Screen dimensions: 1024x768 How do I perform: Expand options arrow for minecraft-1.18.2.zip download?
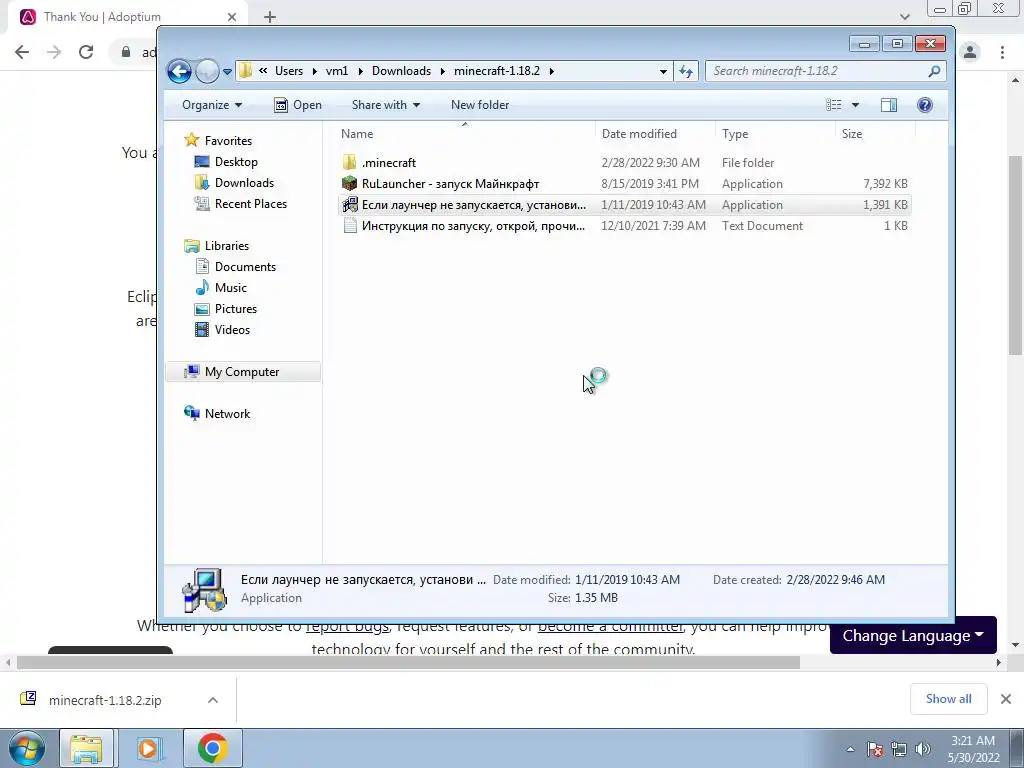click(x=212, y=700)
